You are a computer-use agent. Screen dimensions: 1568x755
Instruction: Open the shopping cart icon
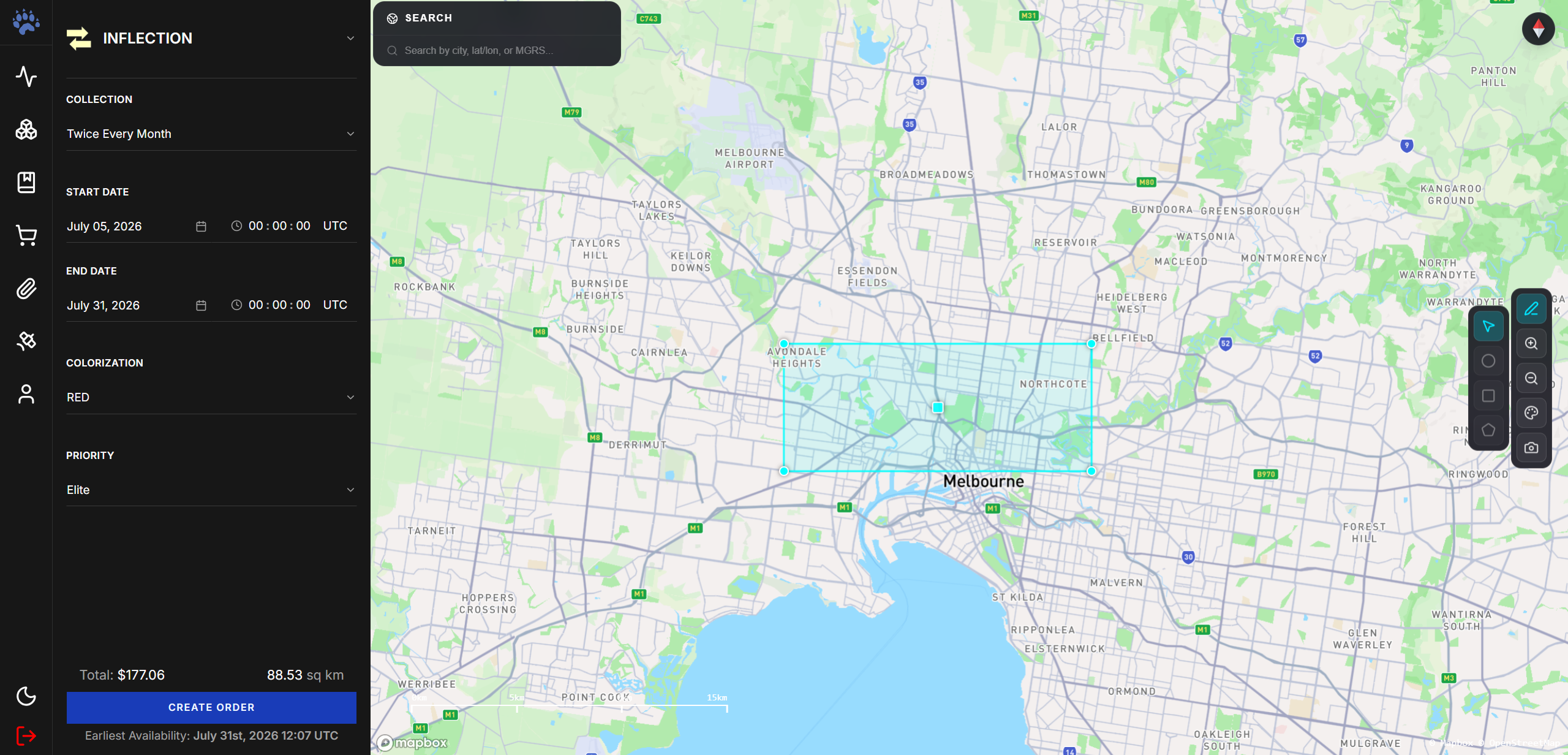26,235
